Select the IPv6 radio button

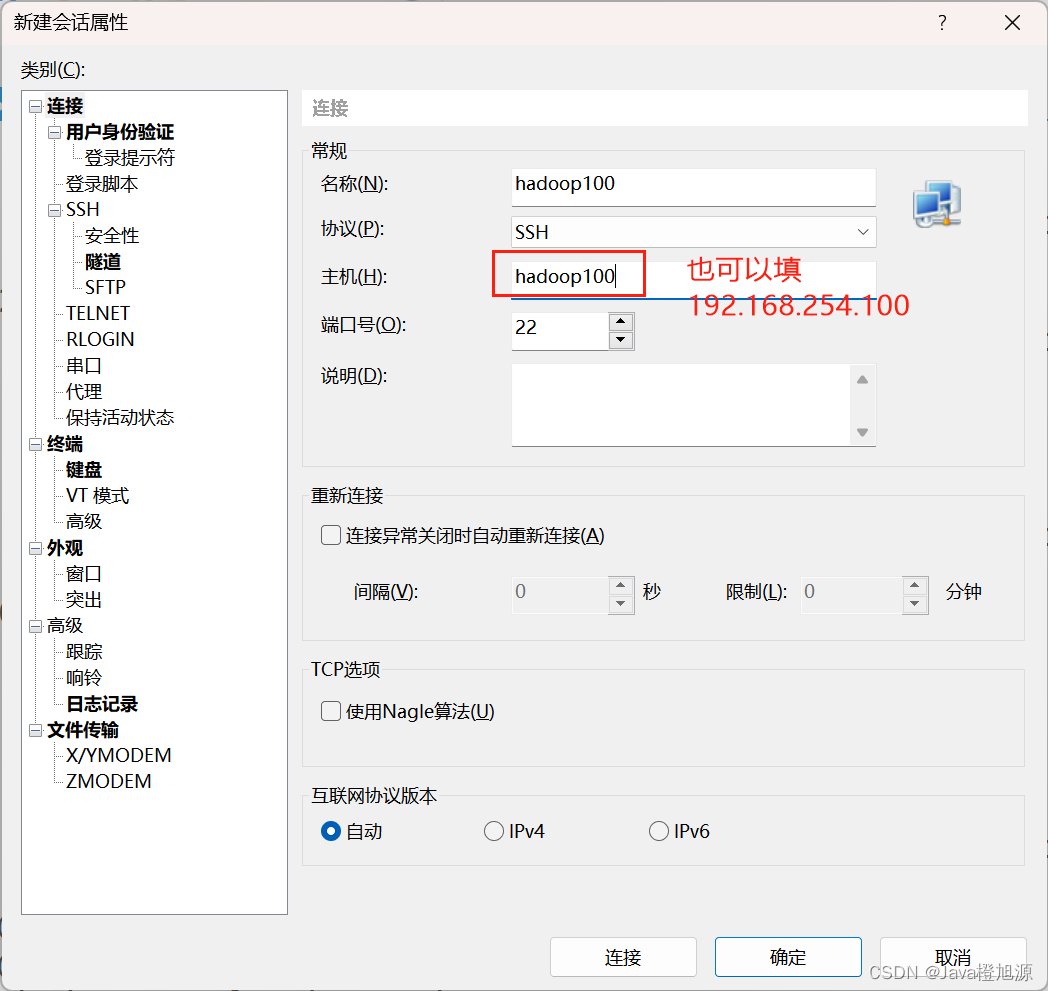(x=658, y=830)
